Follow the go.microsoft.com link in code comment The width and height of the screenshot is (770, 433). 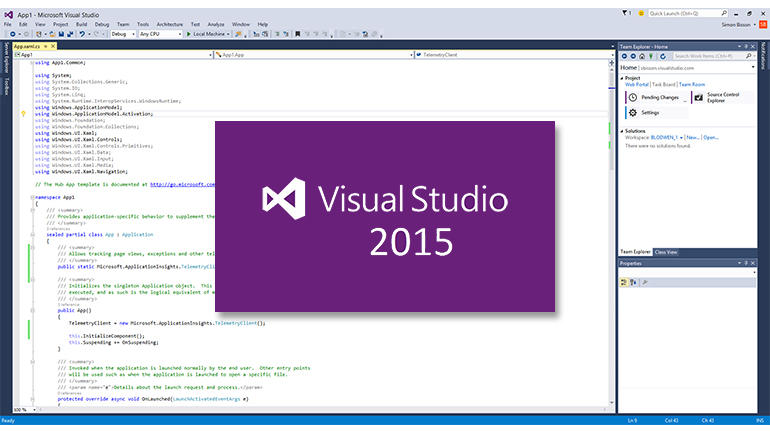coord(183,185)
